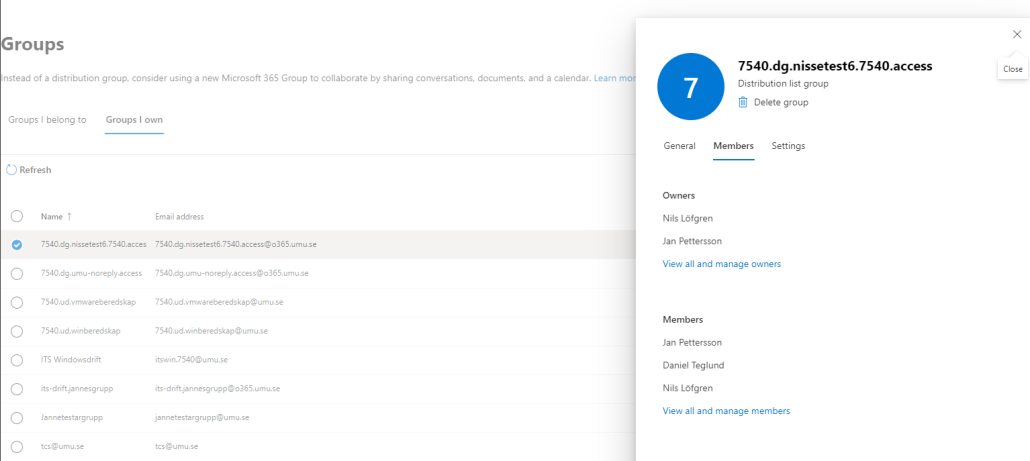Image resolution: width=1030 pixels, height=461 pixels.
Task: Click the trash icon next to Delete group
Action: [x=743, y=102]
